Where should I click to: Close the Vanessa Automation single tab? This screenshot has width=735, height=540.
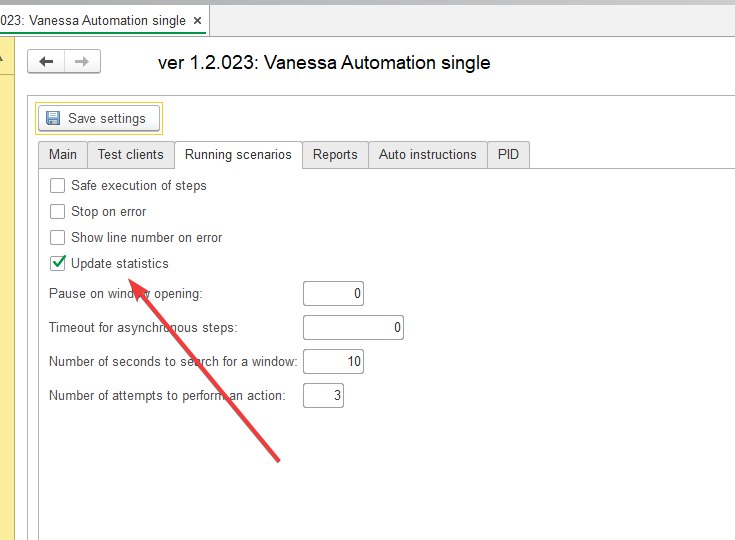tap(198, 21)
